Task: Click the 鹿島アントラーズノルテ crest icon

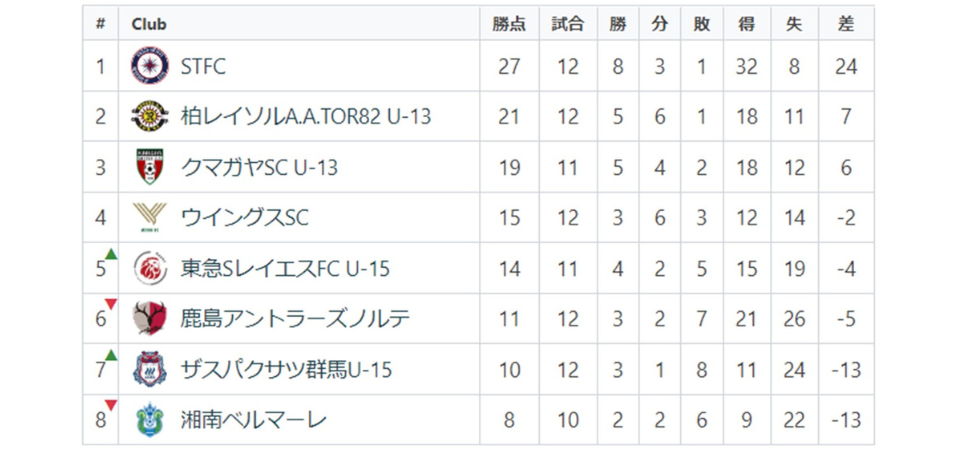Action: (150, 319)
